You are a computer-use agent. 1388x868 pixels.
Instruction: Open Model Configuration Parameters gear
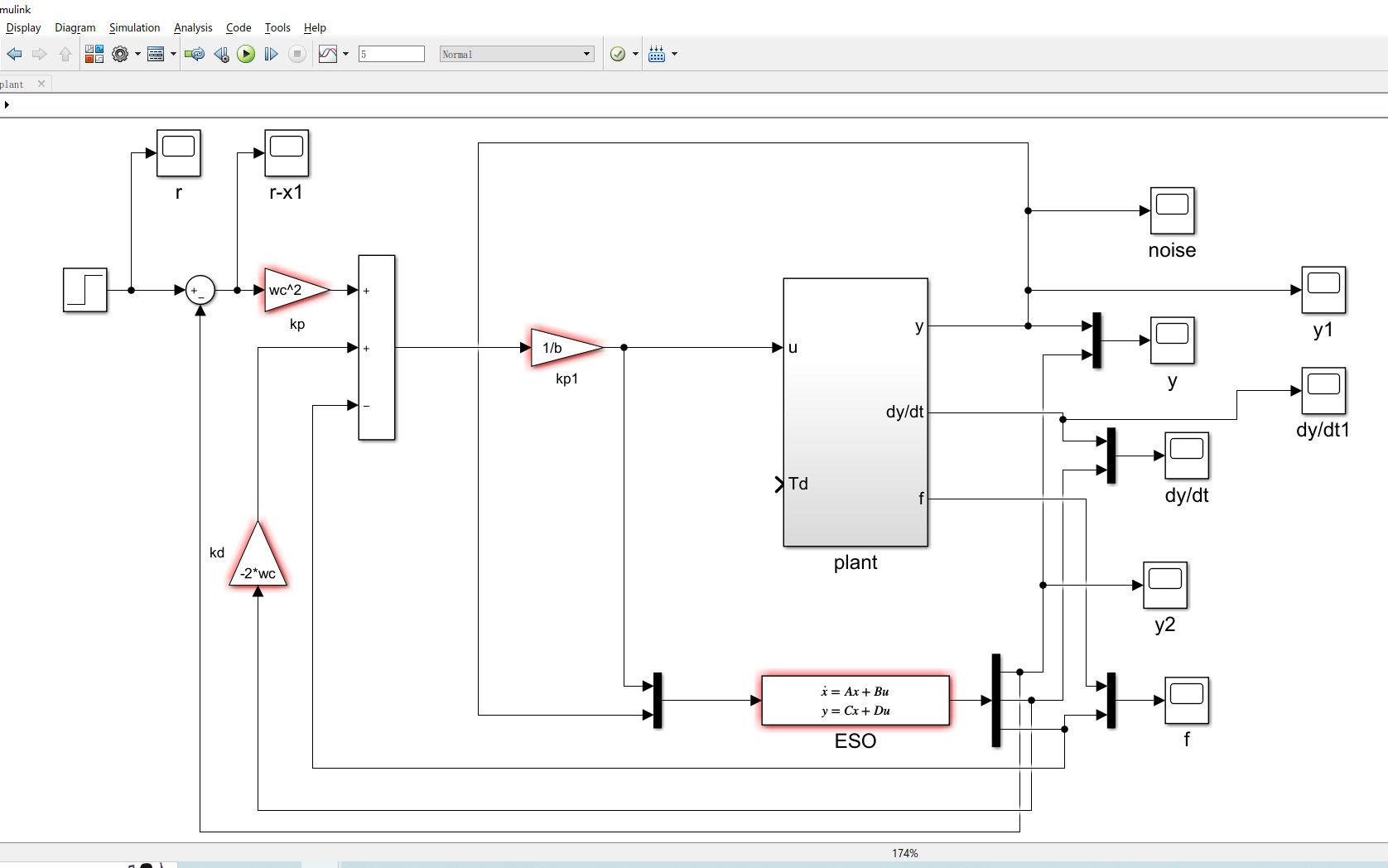tap(120, 54)
